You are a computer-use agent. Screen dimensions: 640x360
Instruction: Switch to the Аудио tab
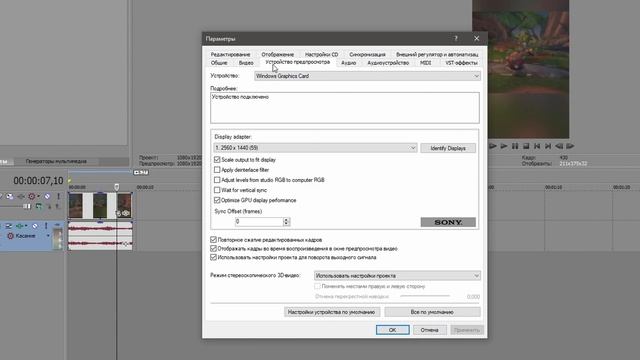point(349,63)
